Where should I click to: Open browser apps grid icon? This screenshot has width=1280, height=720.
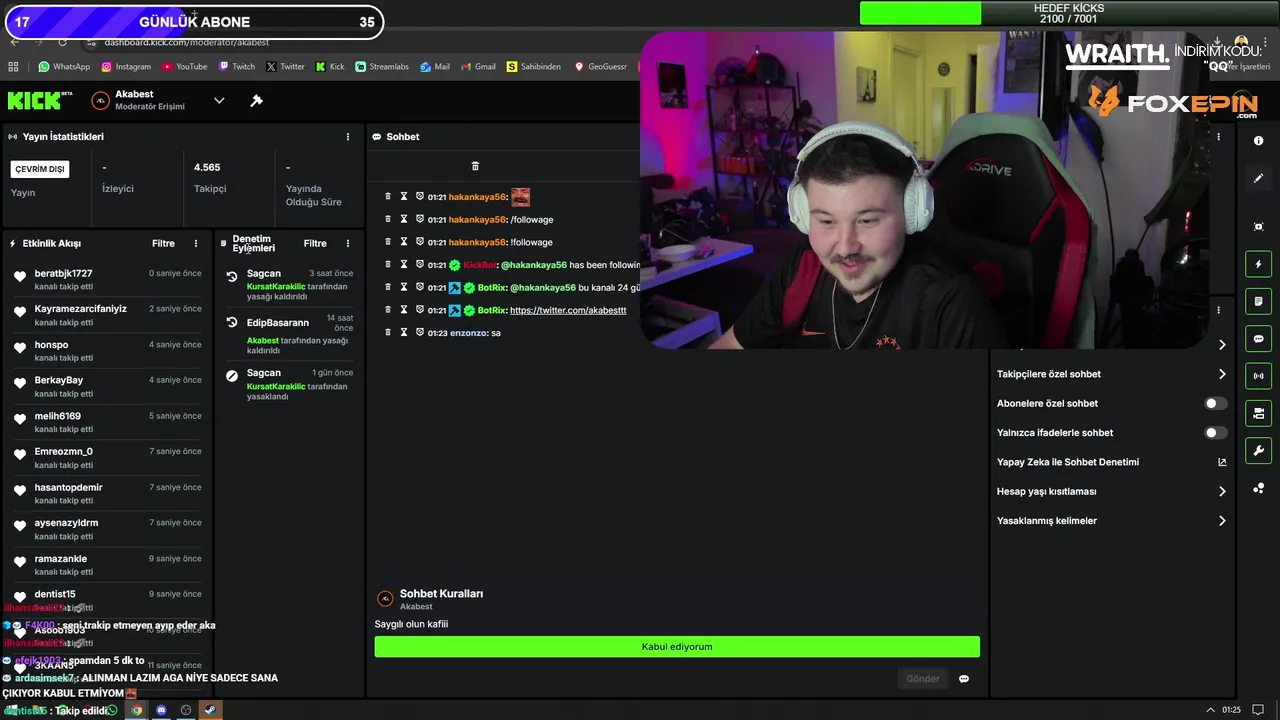click(x=13, y=67)
